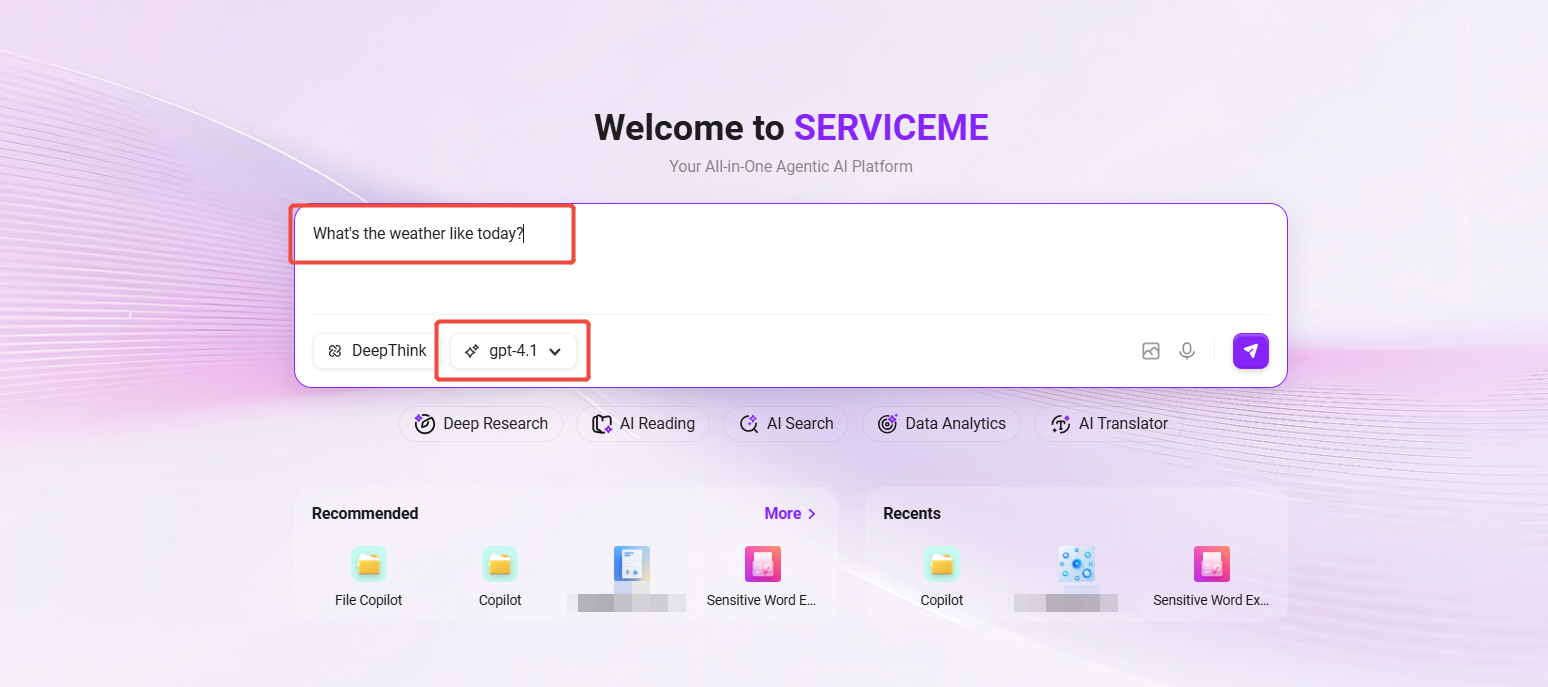Click the image upload icon

point(1151,351)
